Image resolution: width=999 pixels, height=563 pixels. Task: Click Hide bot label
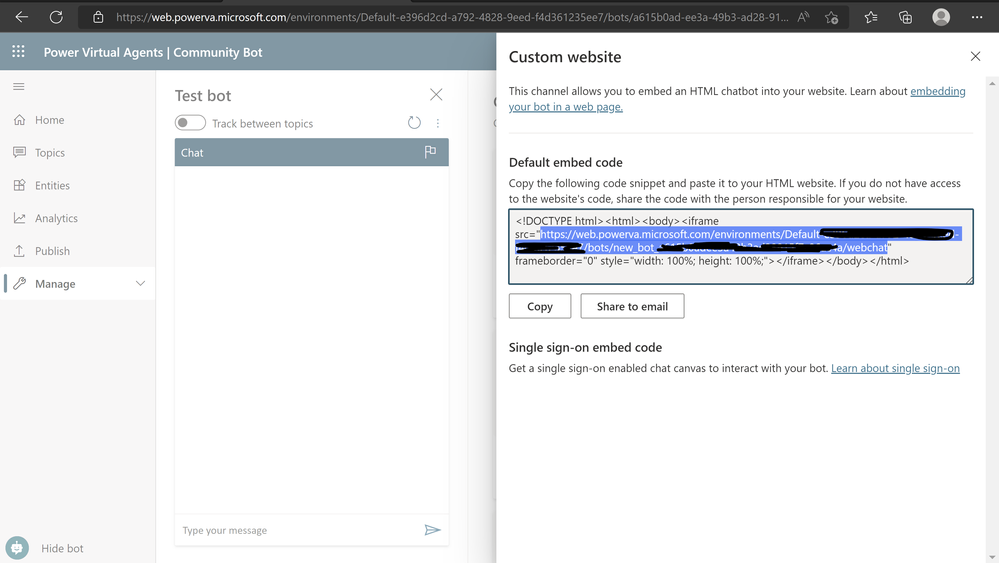(62, 548)
